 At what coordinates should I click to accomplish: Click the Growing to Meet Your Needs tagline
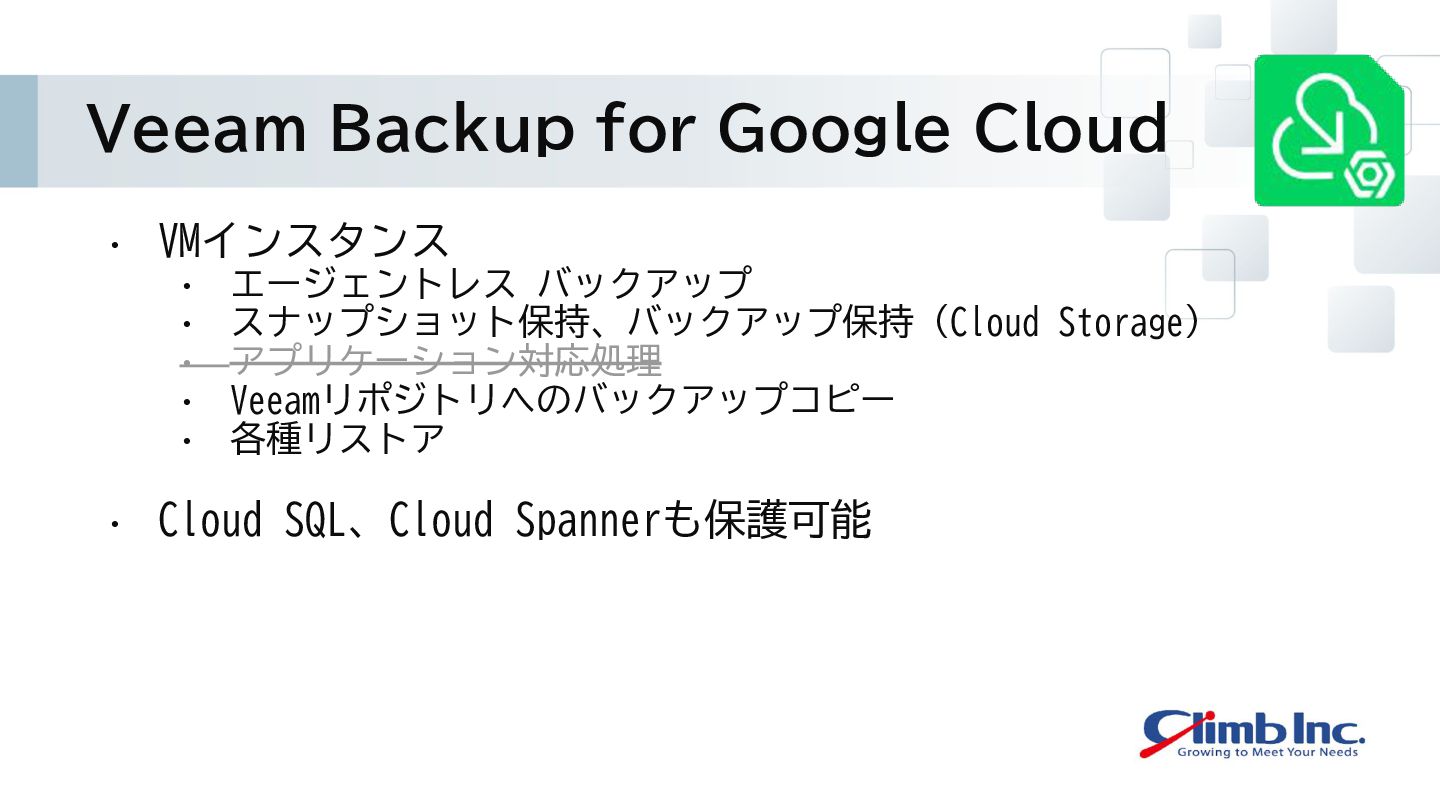click(1267, 751)
